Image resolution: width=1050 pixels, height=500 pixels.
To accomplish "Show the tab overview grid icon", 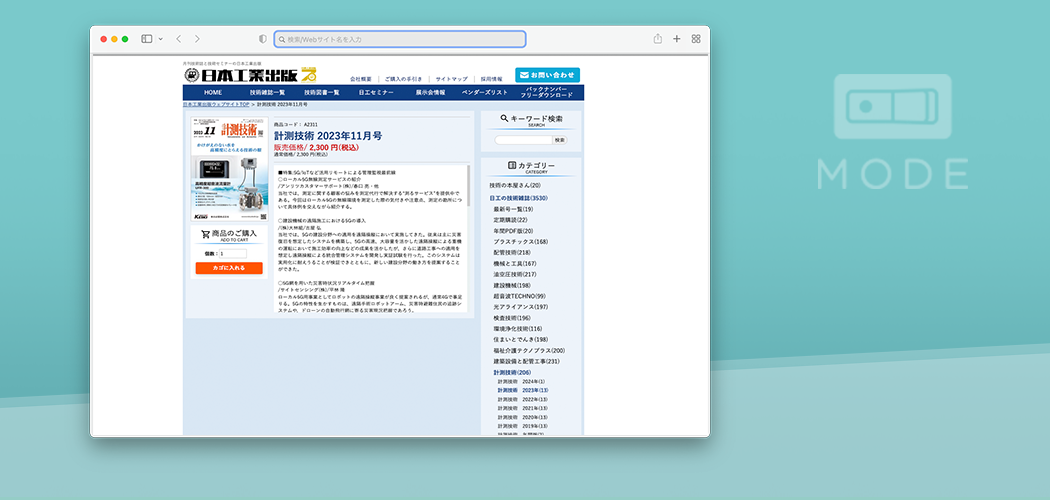I will (696, 39).
